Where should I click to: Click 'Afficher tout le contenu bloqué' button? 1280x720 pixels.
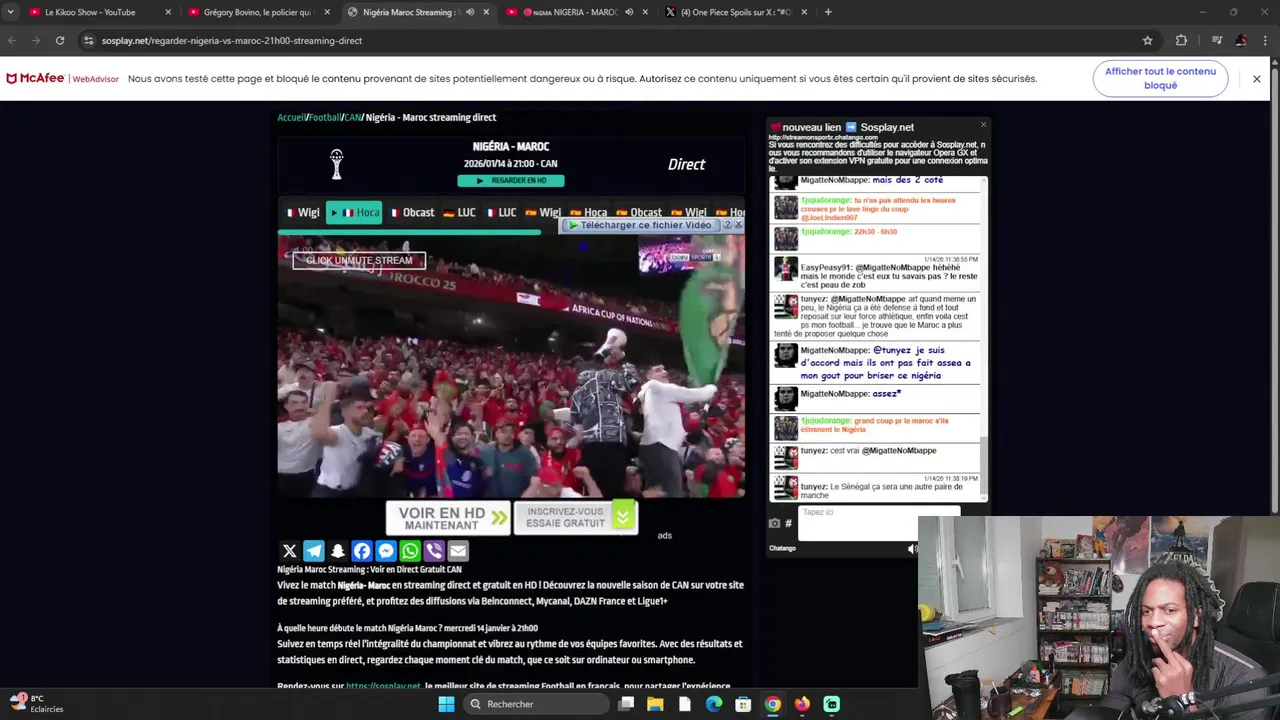pos(1160,78)
